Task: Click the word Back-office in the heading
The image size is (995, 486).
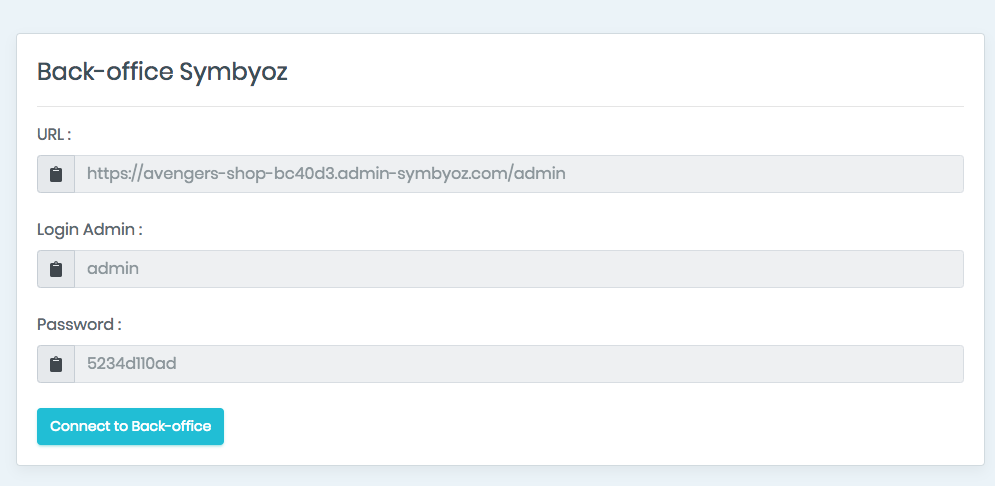Action: tap(105, 72)
